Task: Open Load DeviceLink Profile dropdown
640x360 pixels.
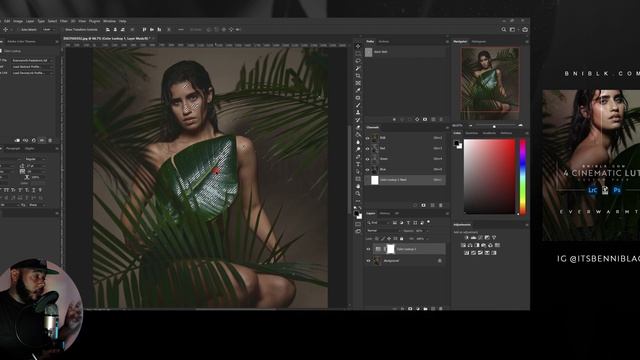Action: (32, 73)
